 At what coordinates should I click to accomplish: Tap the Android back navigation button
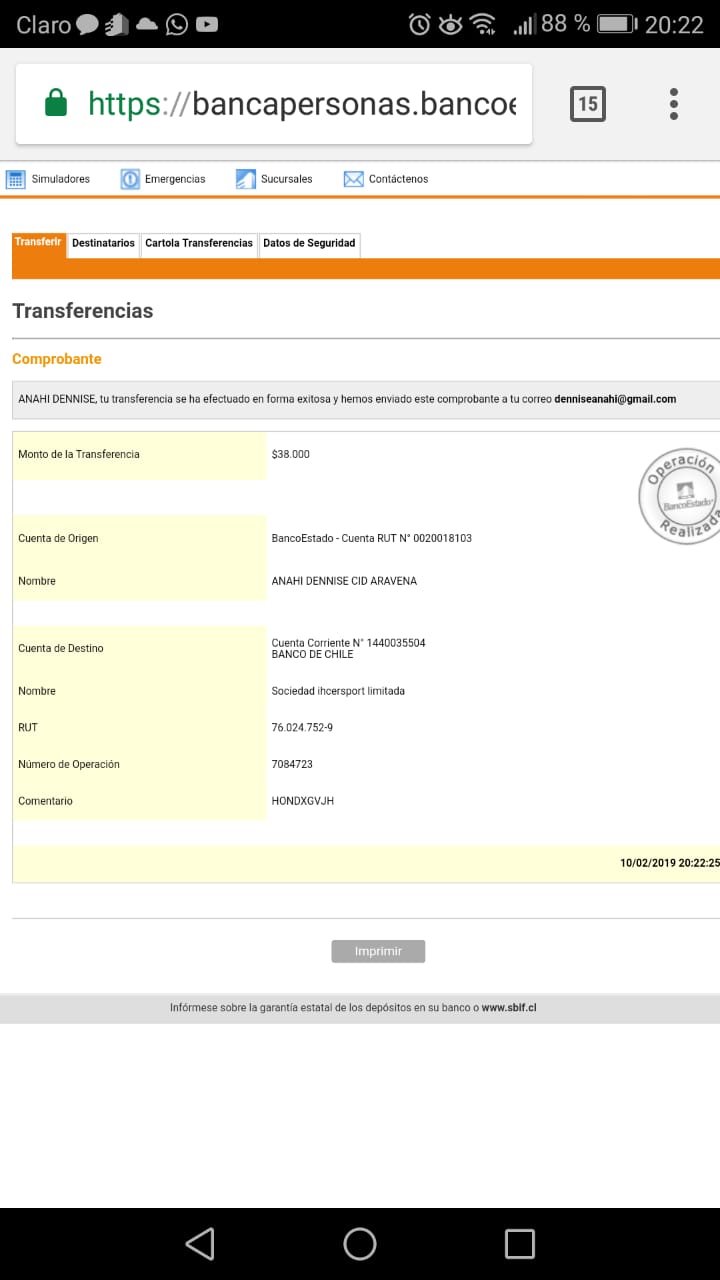point(200,1243)
